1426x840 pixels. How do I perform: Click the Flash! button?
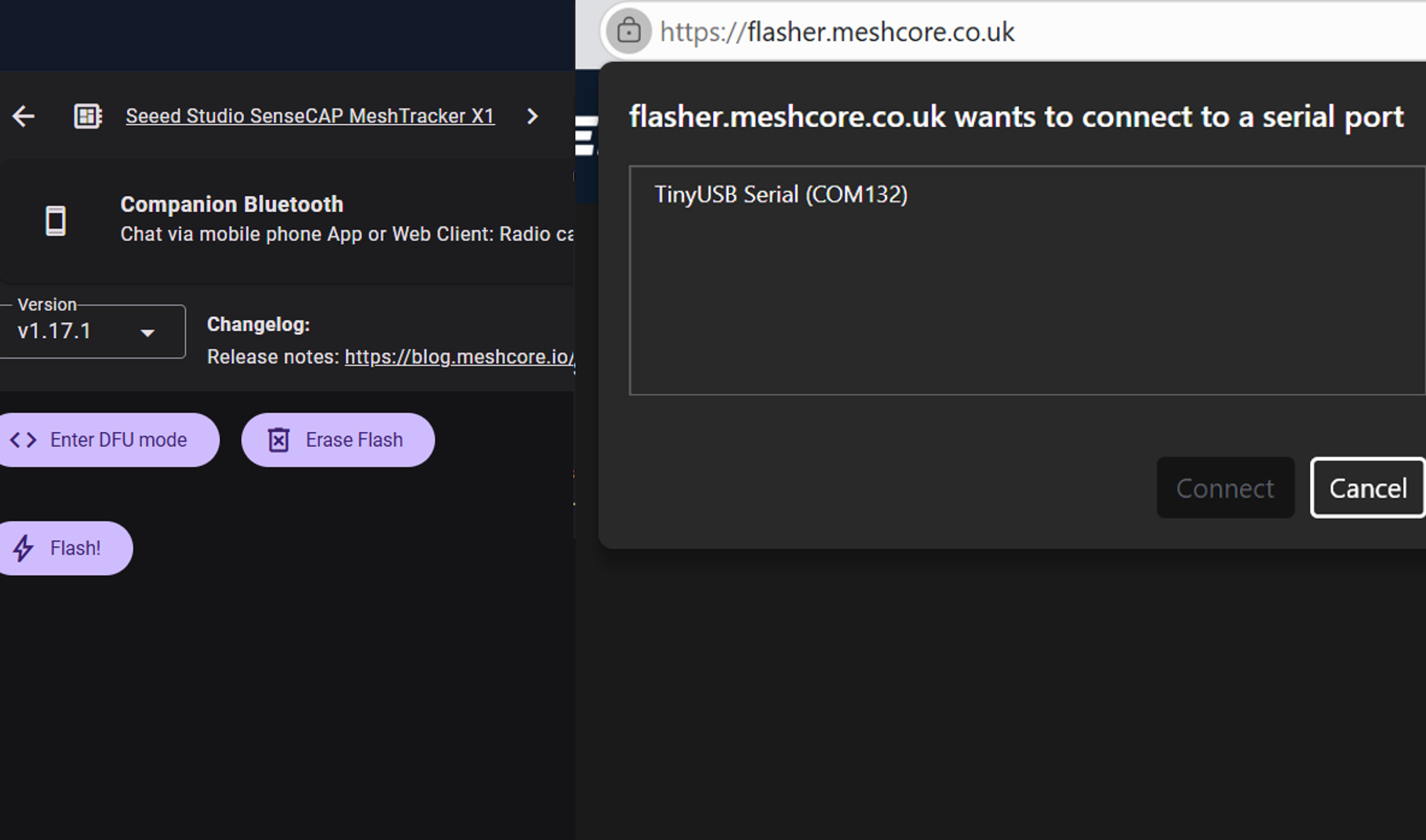pos(66,548)
